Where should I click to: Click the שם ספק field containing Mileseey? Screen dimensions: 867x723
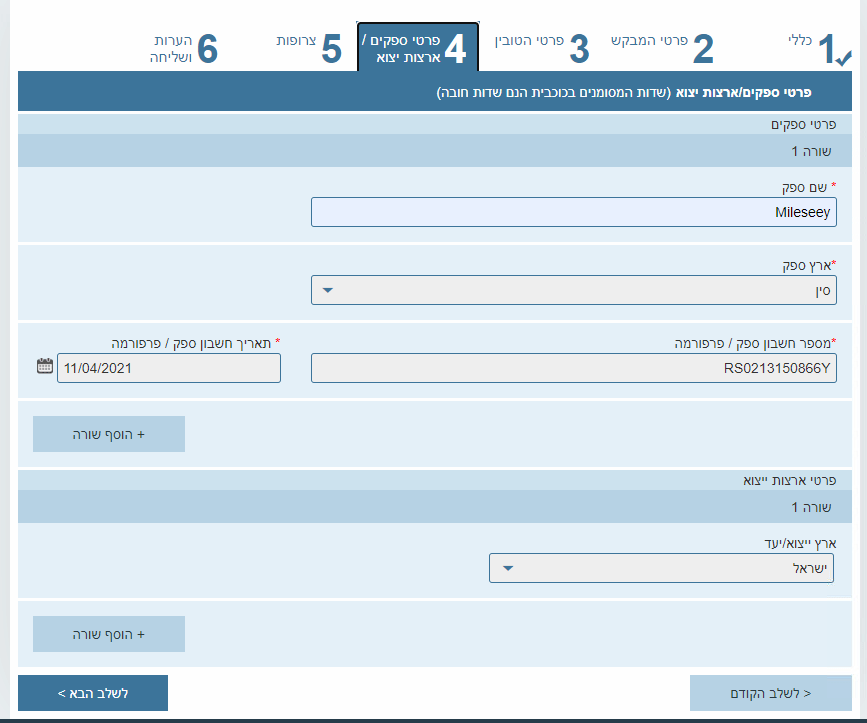573,212
